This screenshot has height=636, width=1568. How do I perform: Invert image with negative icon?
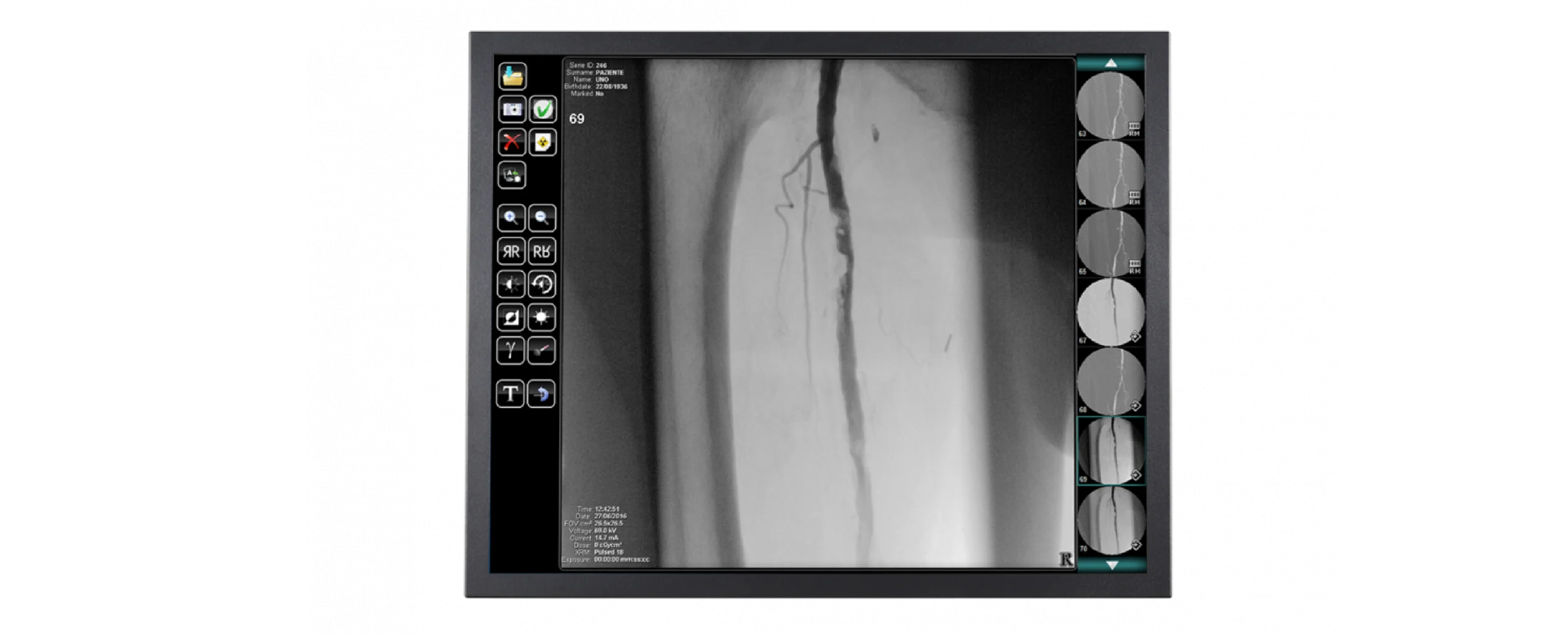(511, 317)
